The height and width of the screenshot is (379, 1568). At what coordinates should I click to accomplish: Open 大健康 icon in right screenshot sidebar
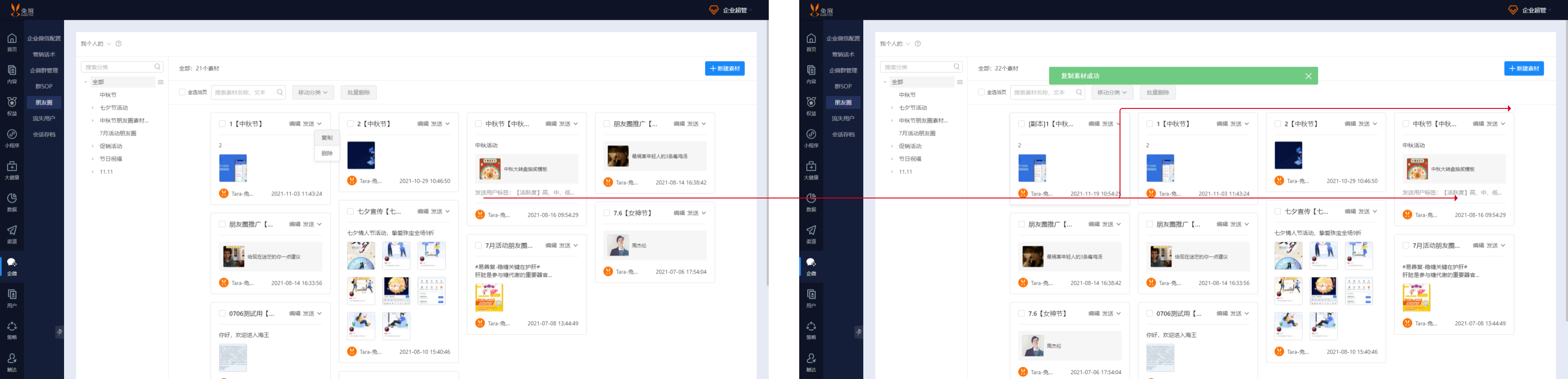point(811,166)
